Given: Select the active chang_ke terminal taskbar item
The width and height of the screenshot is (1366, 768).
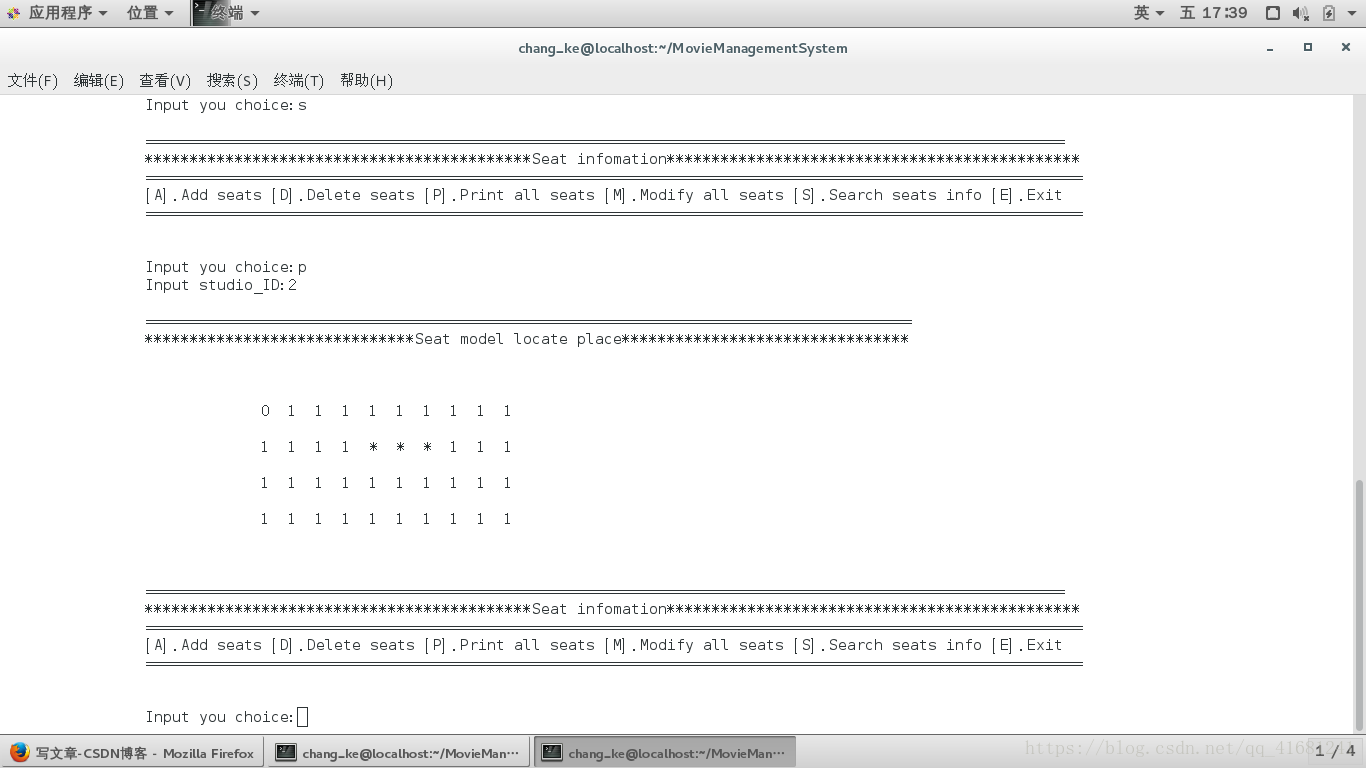Looking at the screenshot, I should click(665, 753).
